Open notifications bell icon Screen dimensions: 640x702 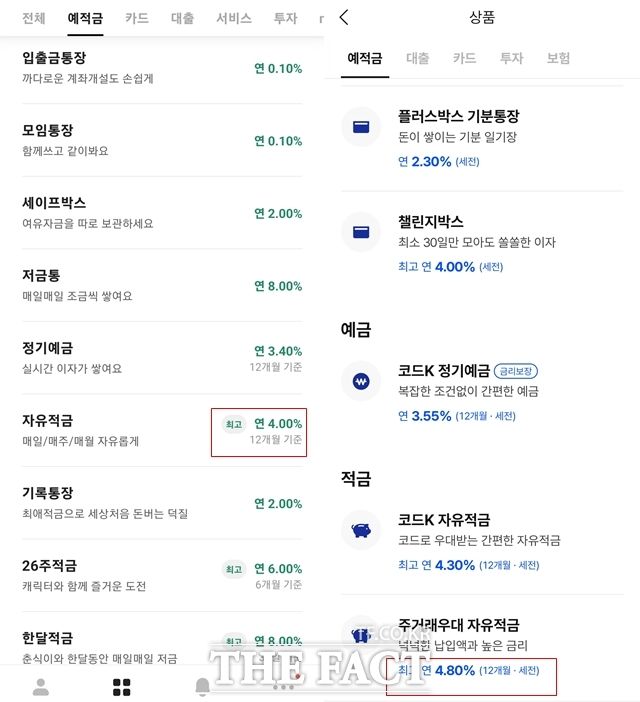pos(202,687)
